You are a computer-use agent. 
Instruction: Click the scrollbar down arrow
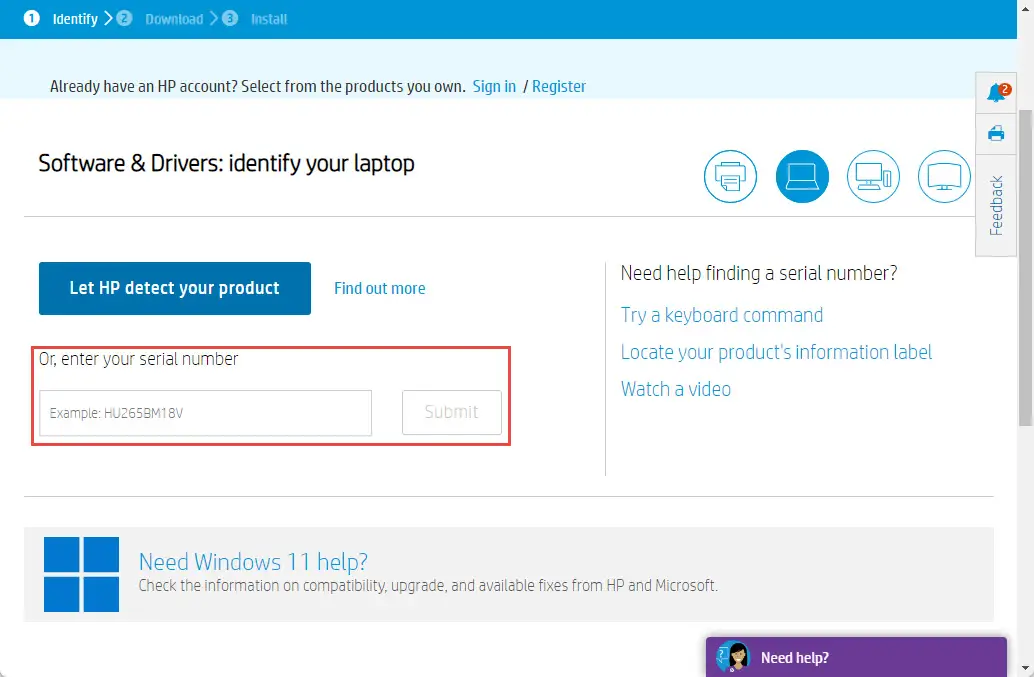click(1025, 668)
